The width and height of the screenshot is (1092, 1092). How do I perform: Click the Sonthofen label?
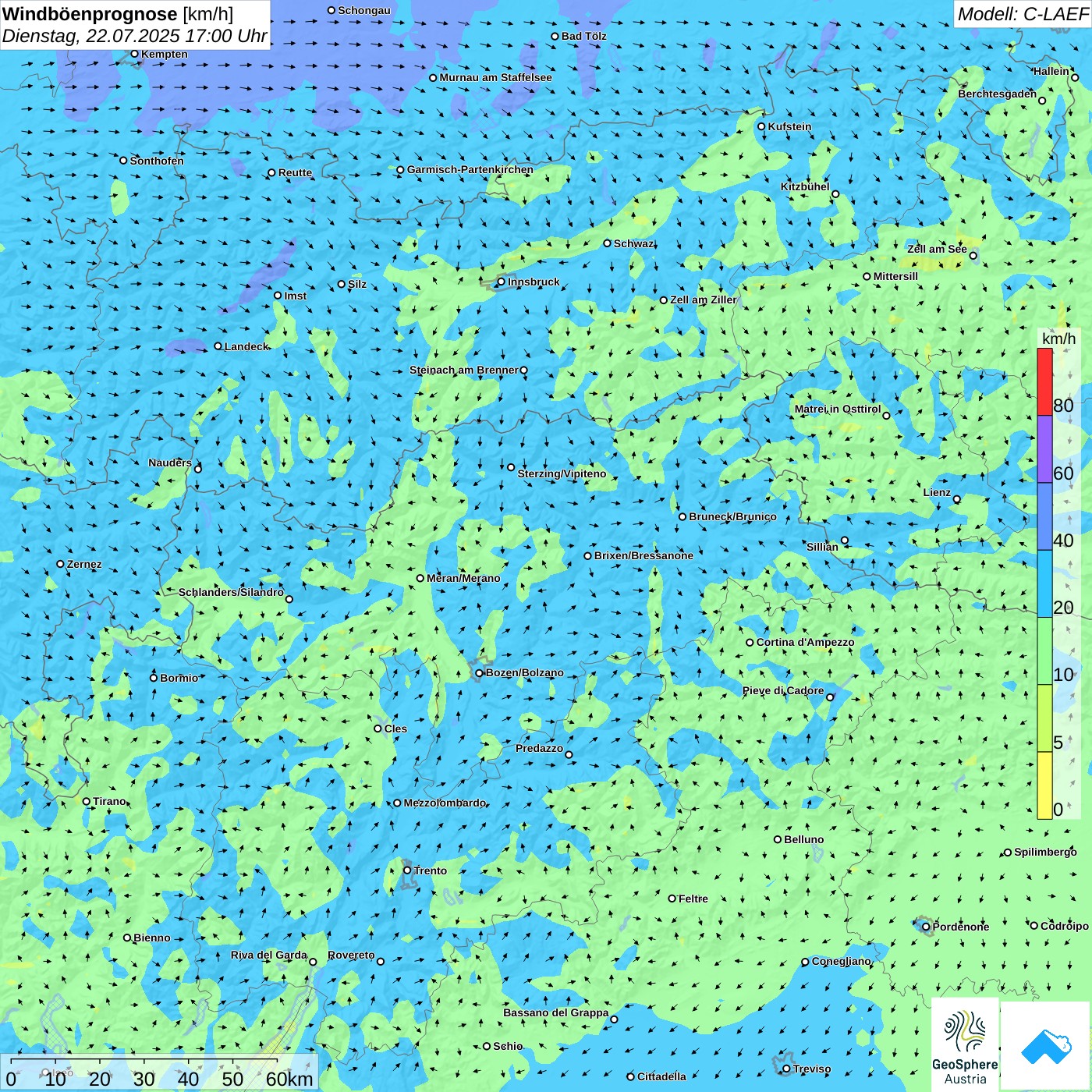tap(158, 161)
